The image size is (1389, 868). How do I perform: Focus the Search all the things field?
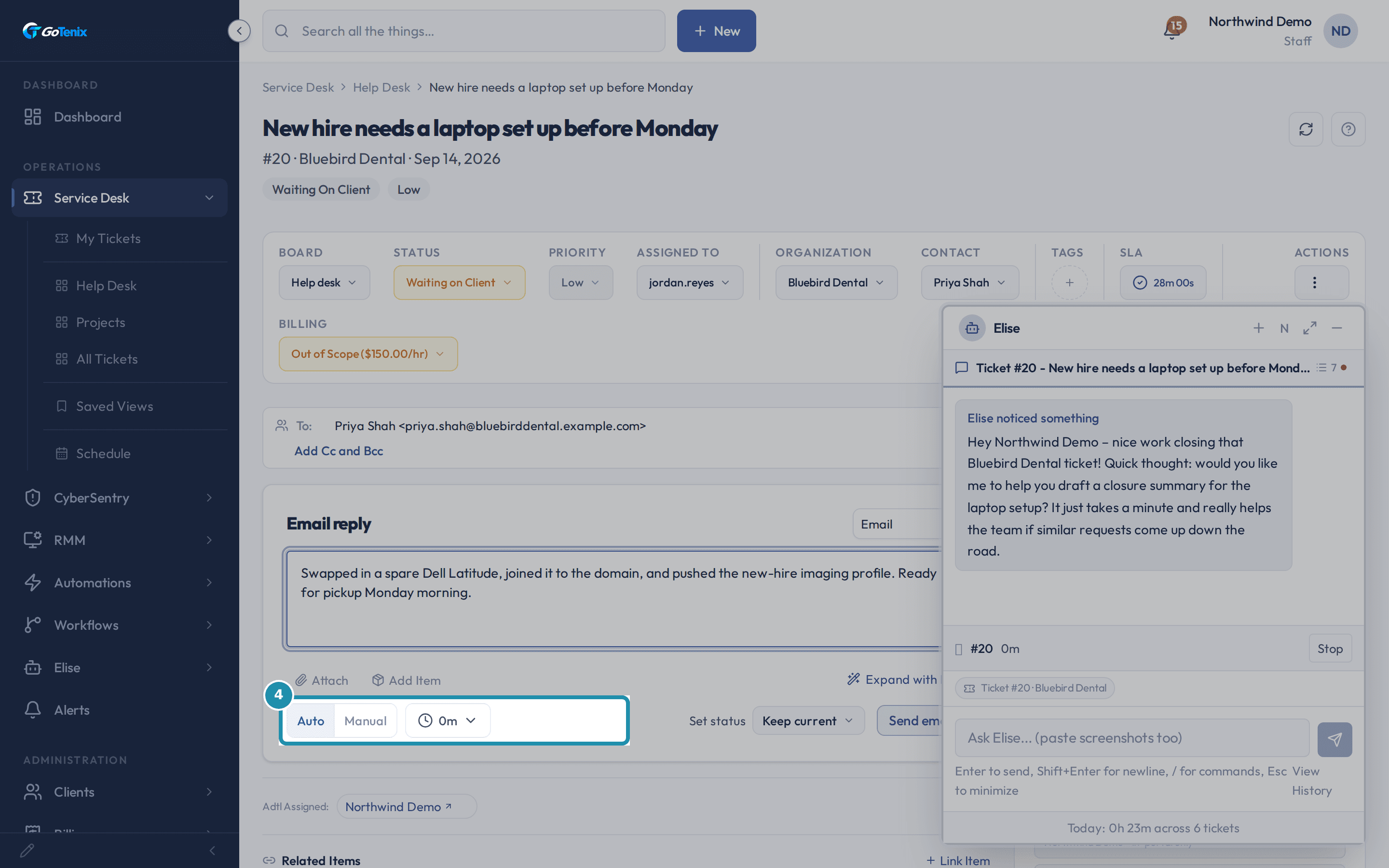(464, 31)
